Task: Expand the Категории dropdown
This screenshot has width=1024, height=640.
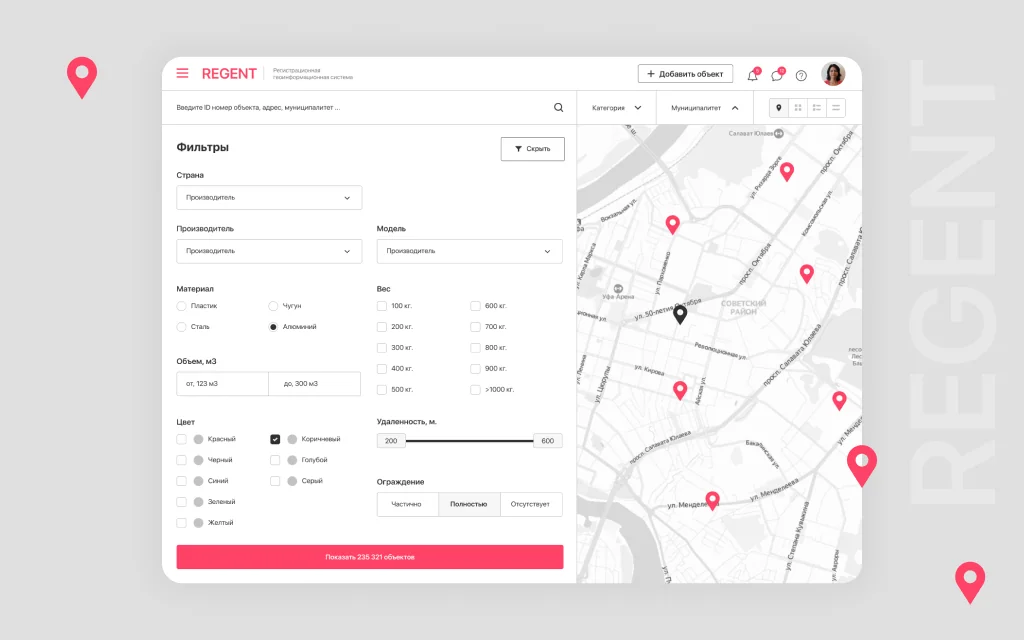Action: pos(616,108)
